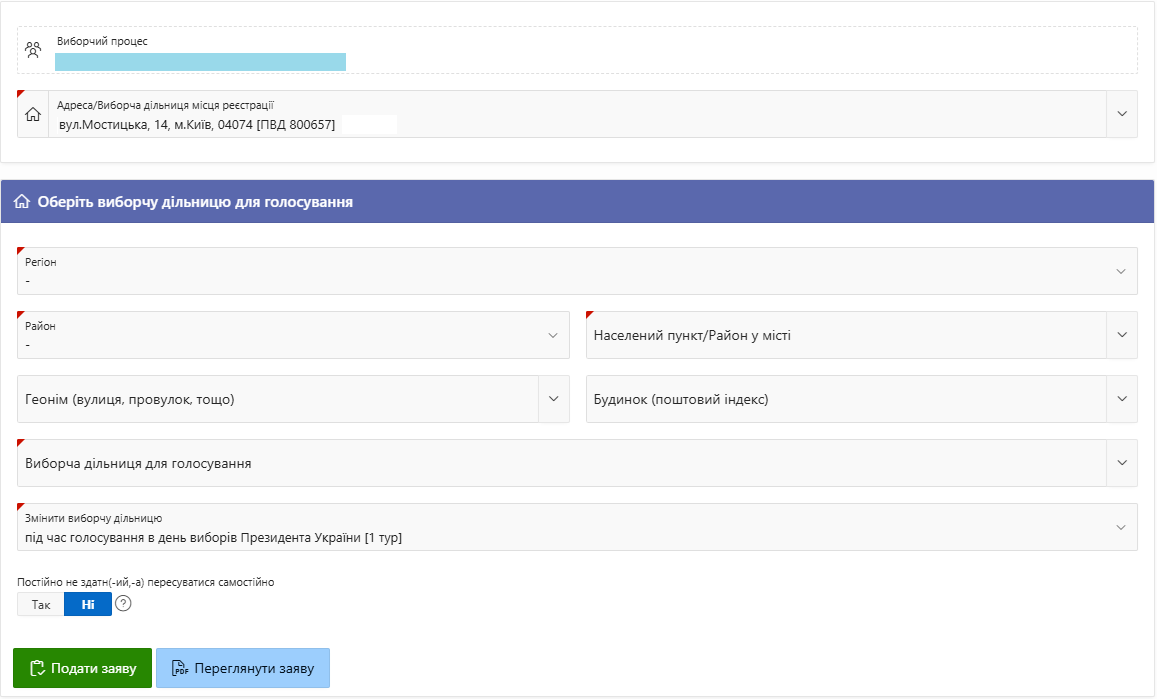Click the PDF icon on Переглянути заяву

tap(180, 668)
